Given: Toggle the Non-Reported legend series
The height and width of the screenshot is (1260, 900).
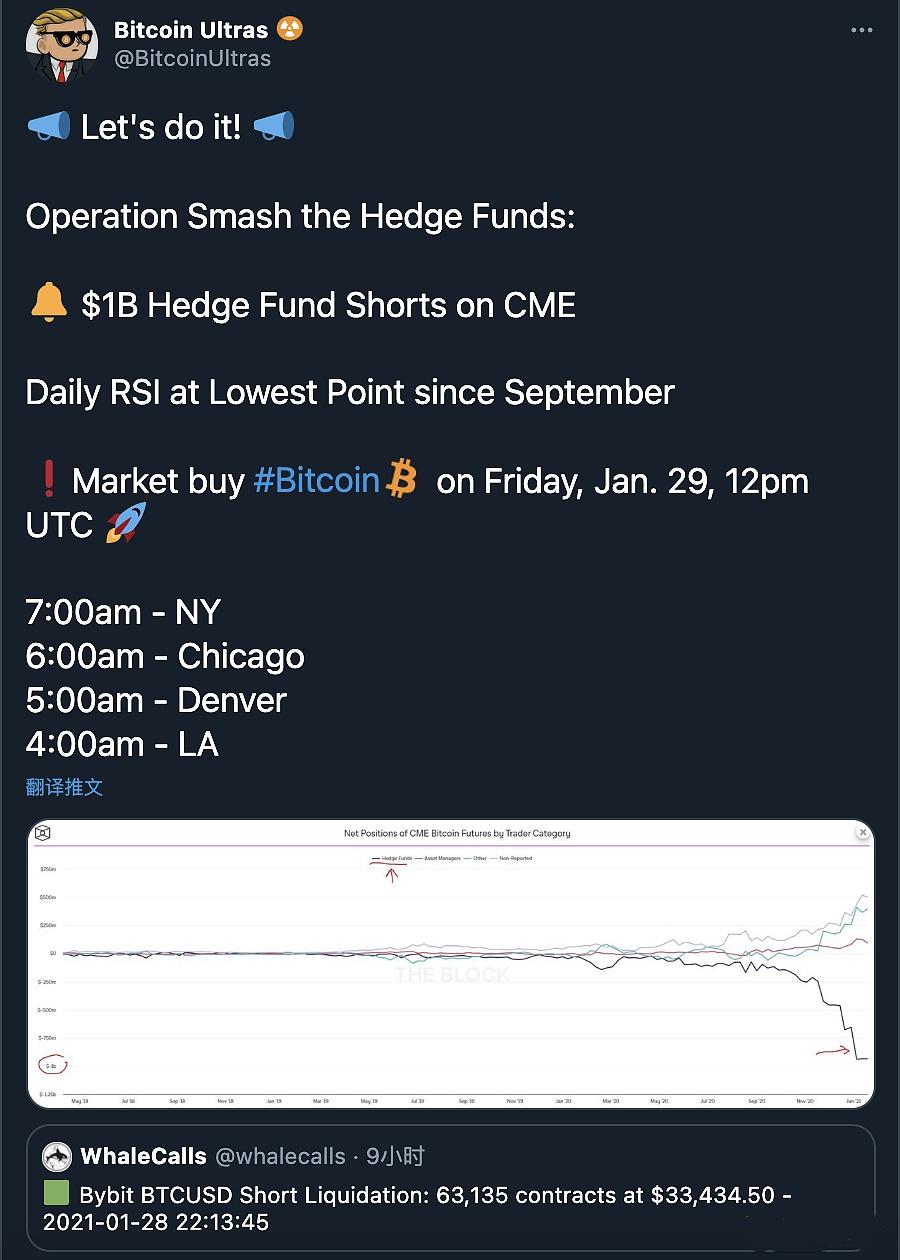Looking at the screenshot, I should tap(516, 858).
